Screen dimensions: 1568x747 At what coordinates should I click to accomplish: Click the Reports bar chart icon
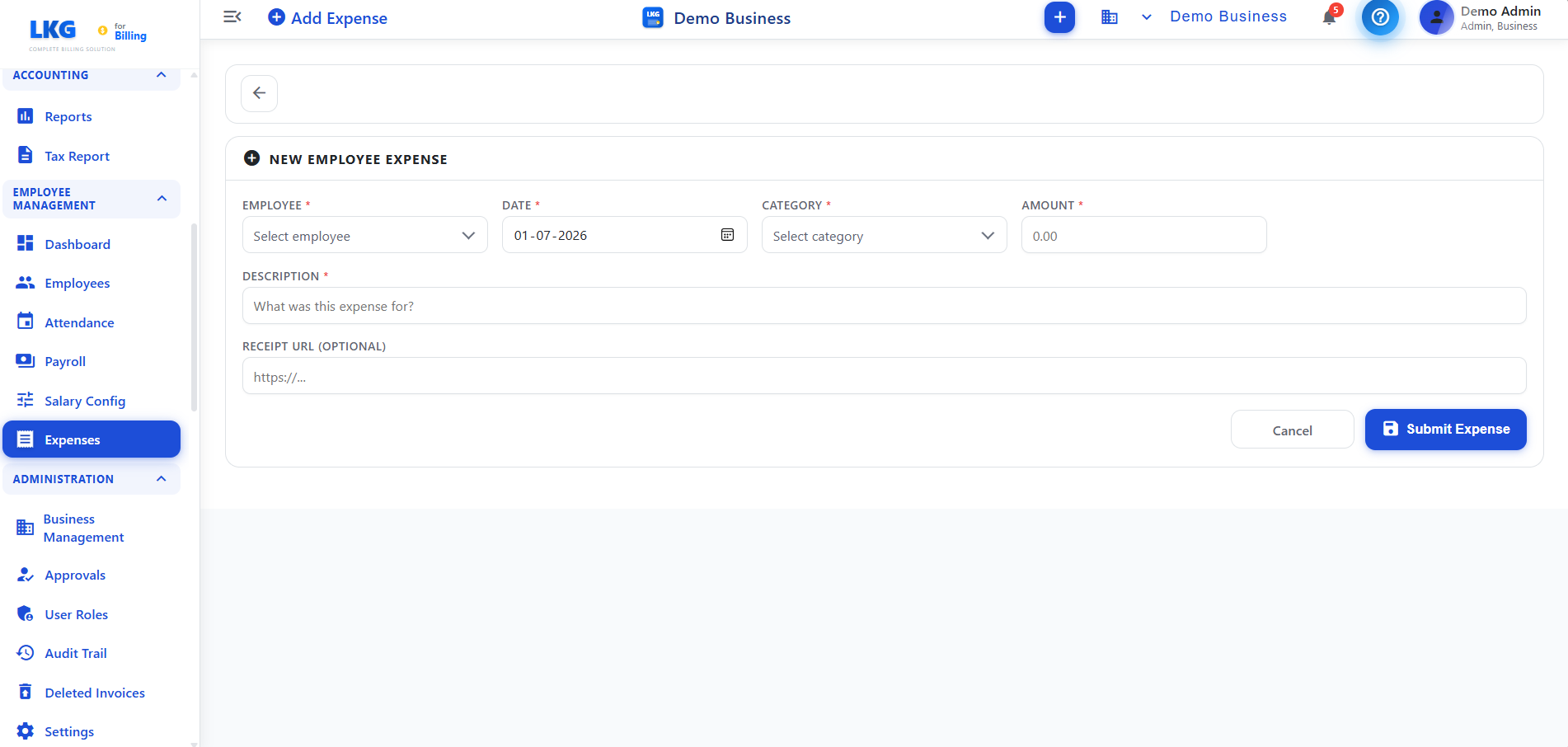tap(26, 116)
